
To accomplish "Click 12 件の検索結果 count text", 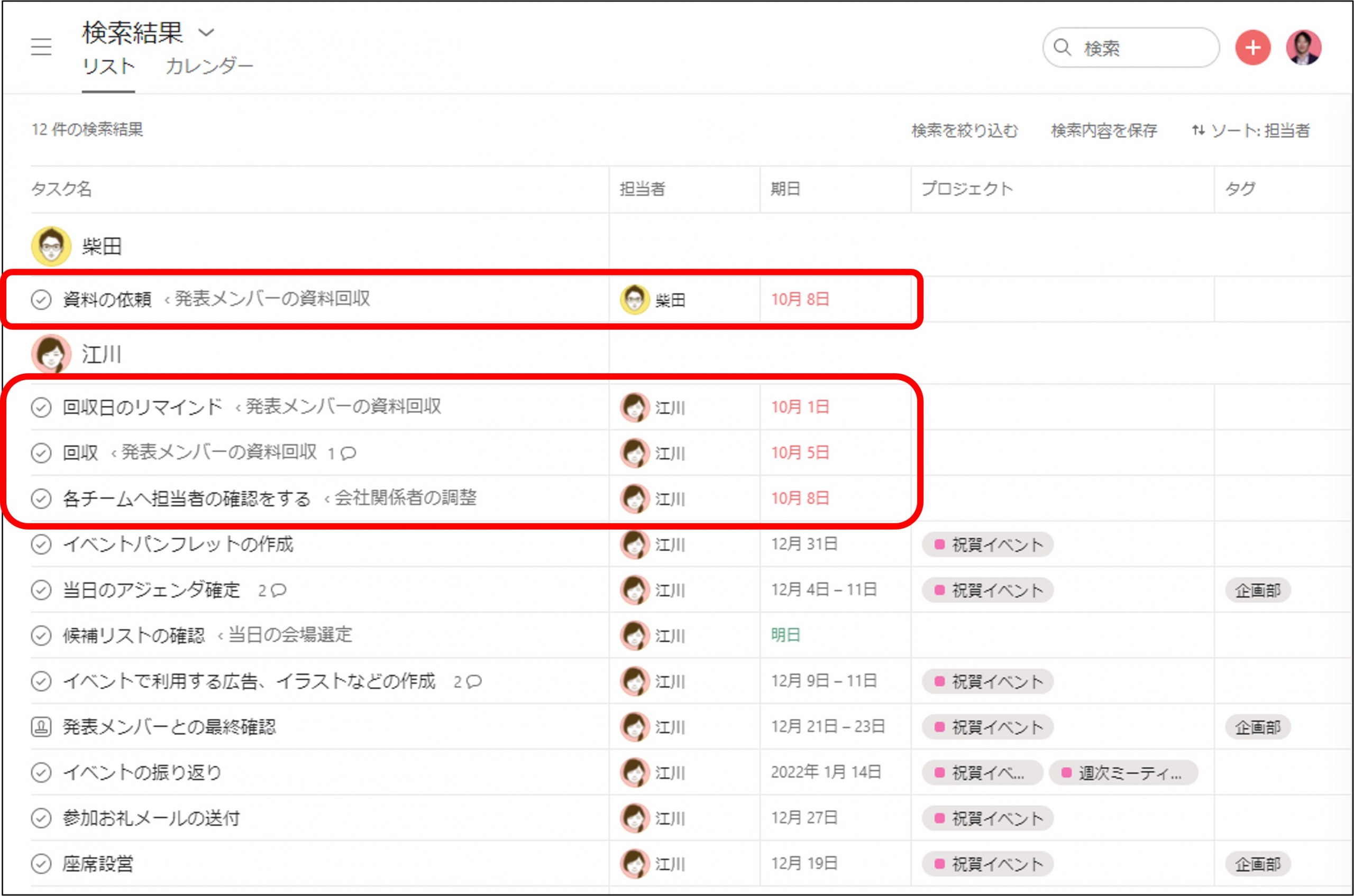I will (x=87, y=130).
